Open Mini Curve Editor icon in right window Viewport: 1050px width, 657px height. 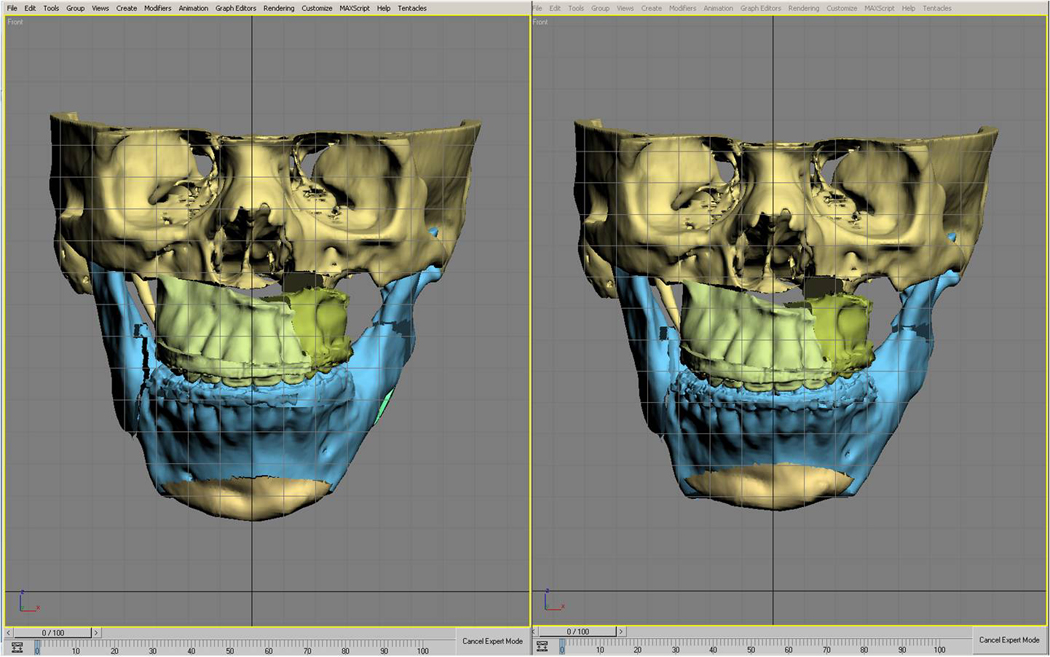(543, 648)
